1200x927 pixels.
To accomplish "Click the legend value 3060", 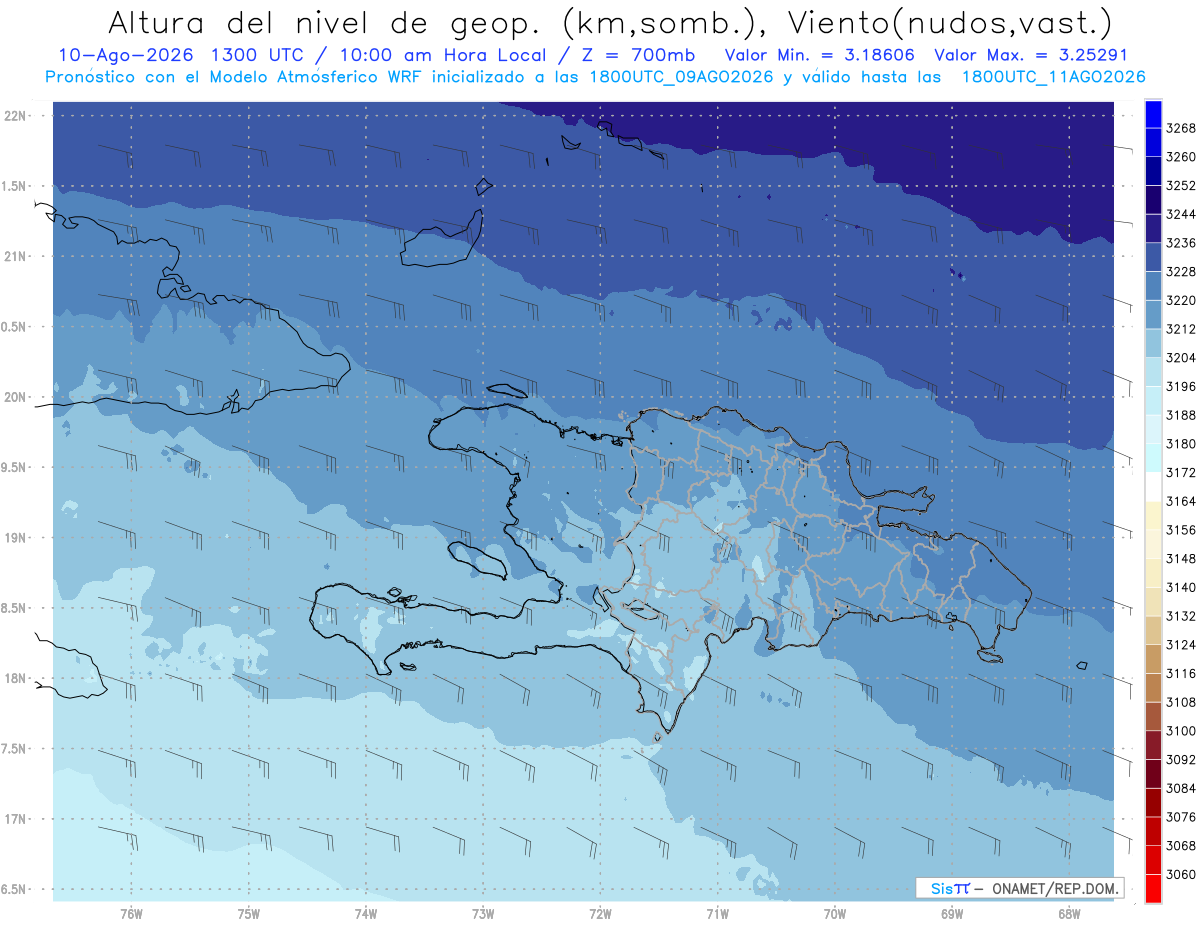I will pyautogui.click(x=1181, y=875).
